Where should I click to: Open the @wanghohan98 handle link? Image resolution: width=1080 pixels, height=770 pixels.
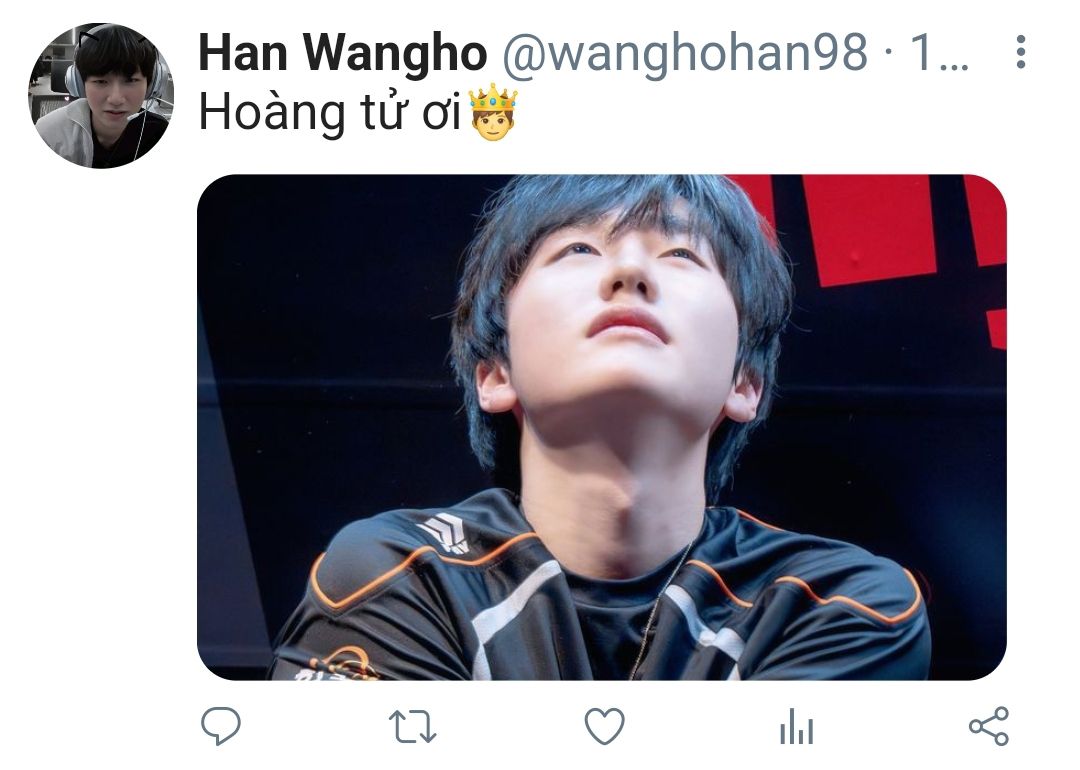[x=685, y=52]
